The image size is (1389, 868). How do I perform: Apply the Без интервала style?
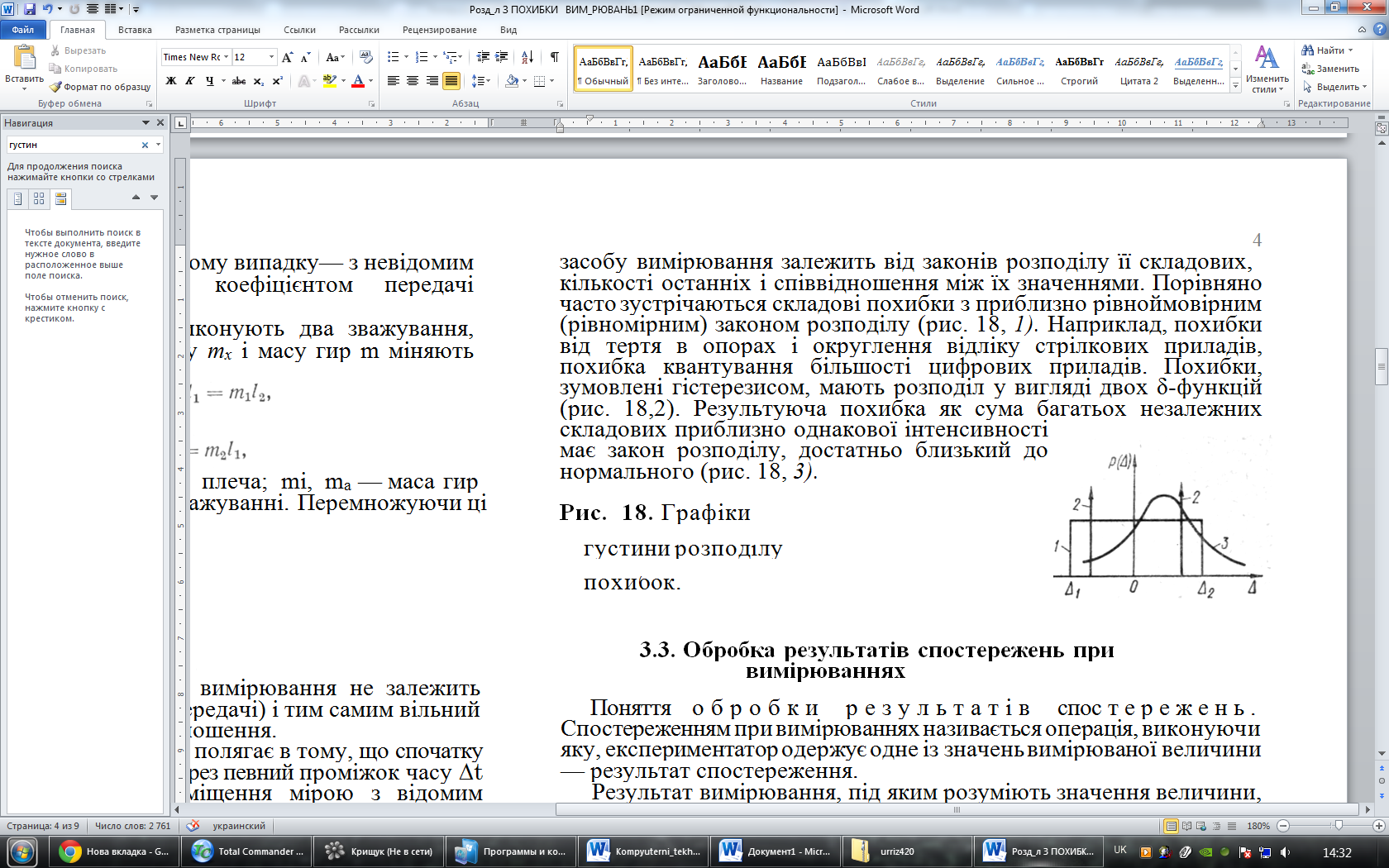tap(663, 69)
